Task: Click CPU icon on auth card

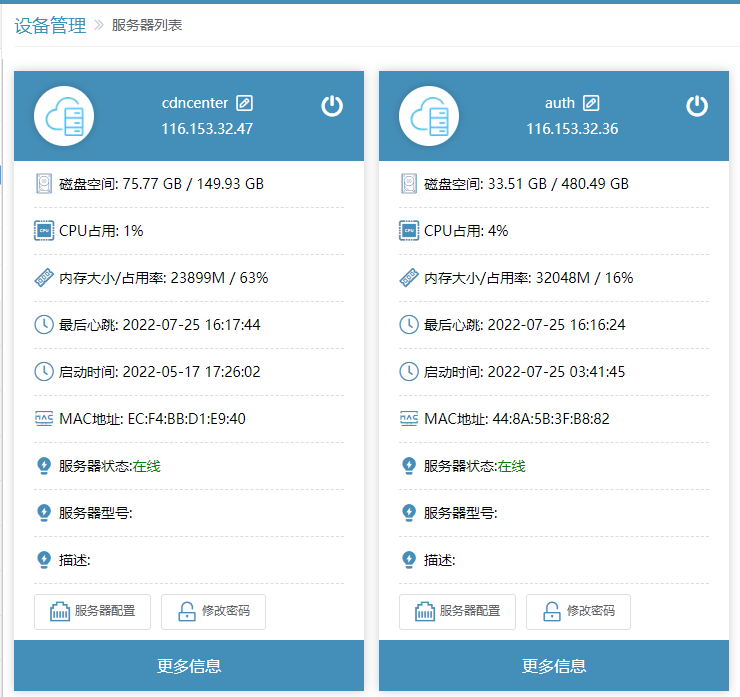Action: coord(408,231)
